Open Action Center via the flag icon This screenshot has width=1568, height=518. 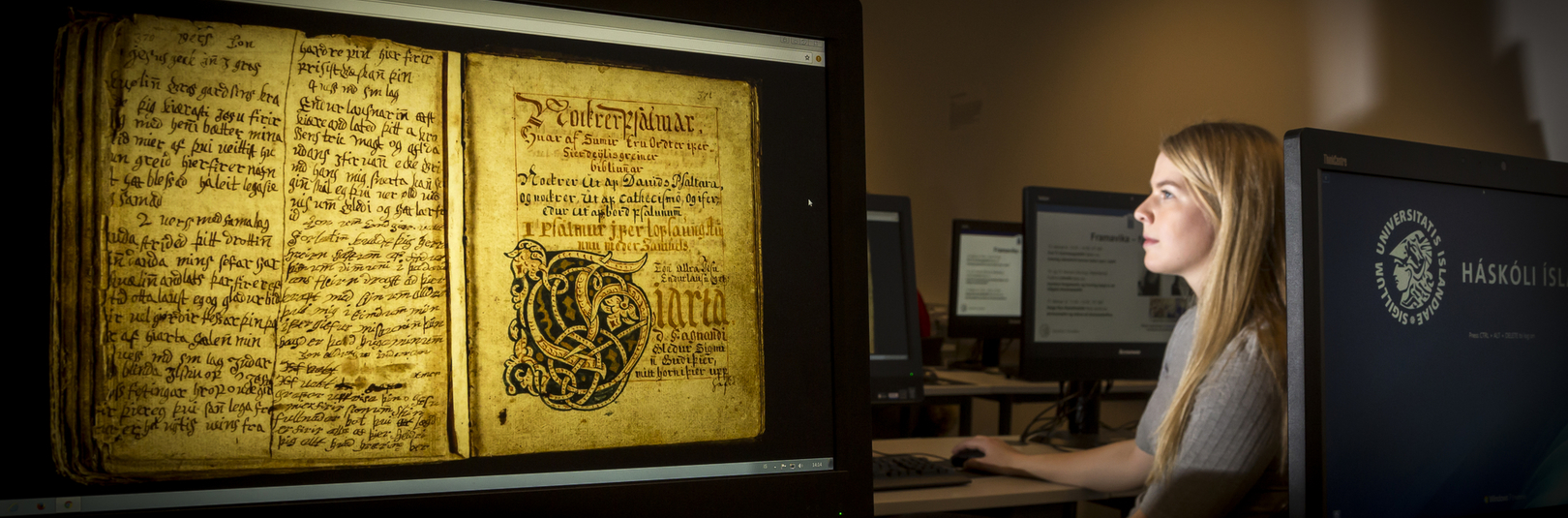click(783, 466)
